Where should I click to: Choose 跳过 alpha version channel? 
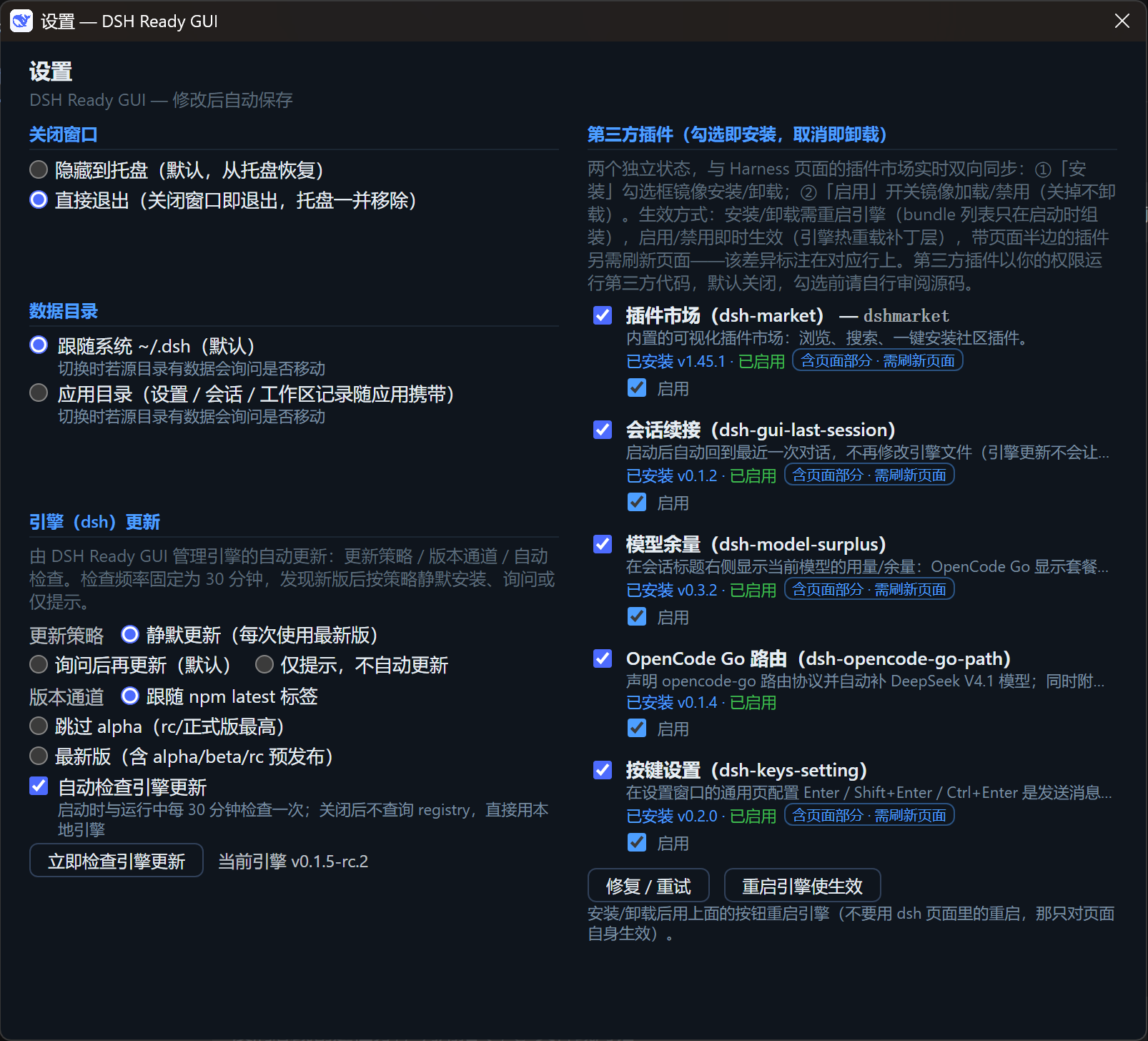pos(39,726)
